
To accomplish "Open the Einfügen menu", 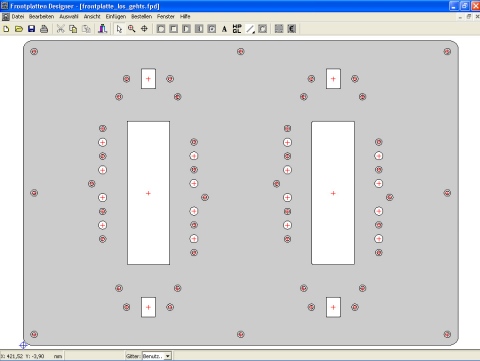I will (x=116, y=17).
